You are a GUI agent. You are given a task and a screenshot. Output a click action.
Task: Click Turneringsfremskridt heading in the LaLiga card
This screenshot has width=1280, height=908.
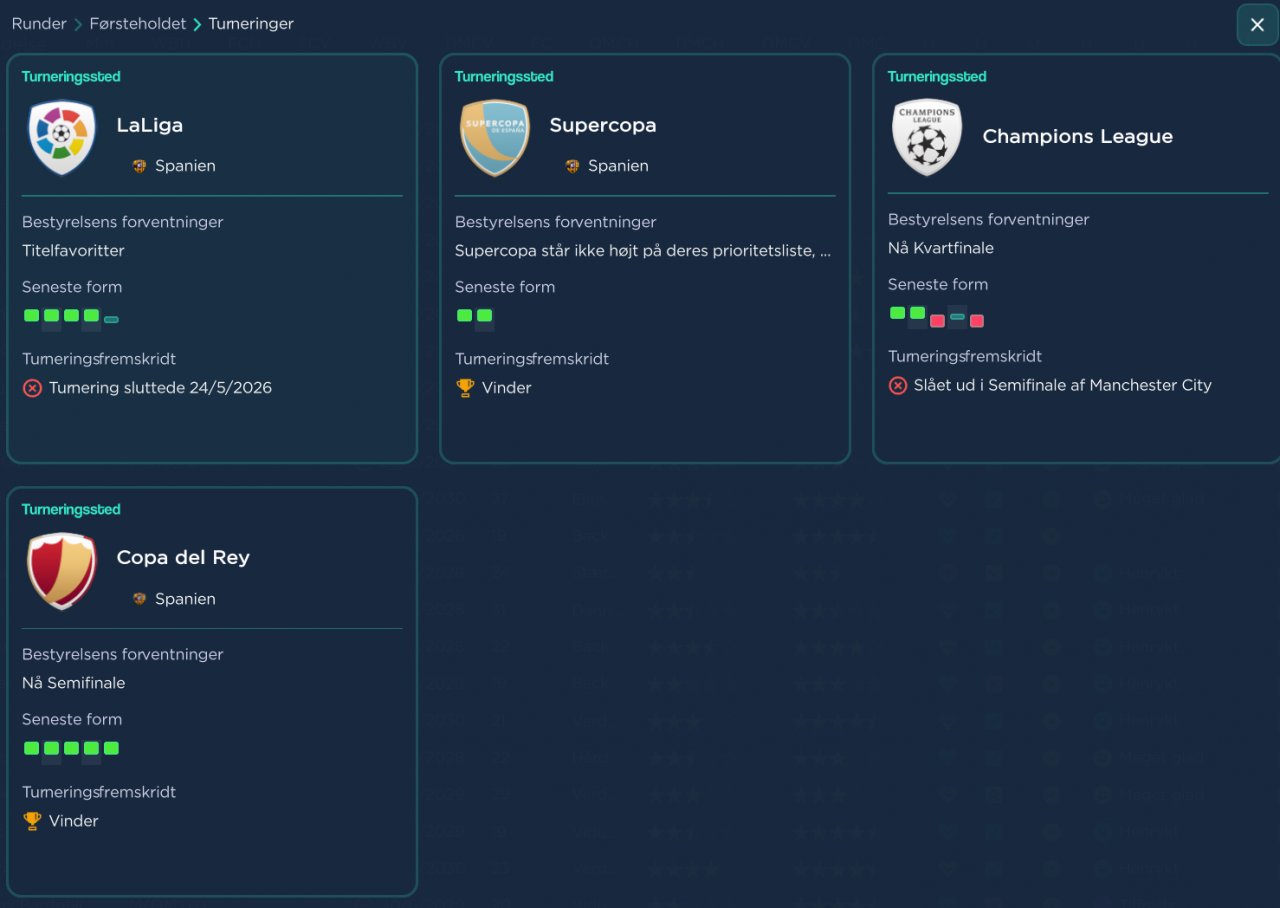click(x=99, y=359)
